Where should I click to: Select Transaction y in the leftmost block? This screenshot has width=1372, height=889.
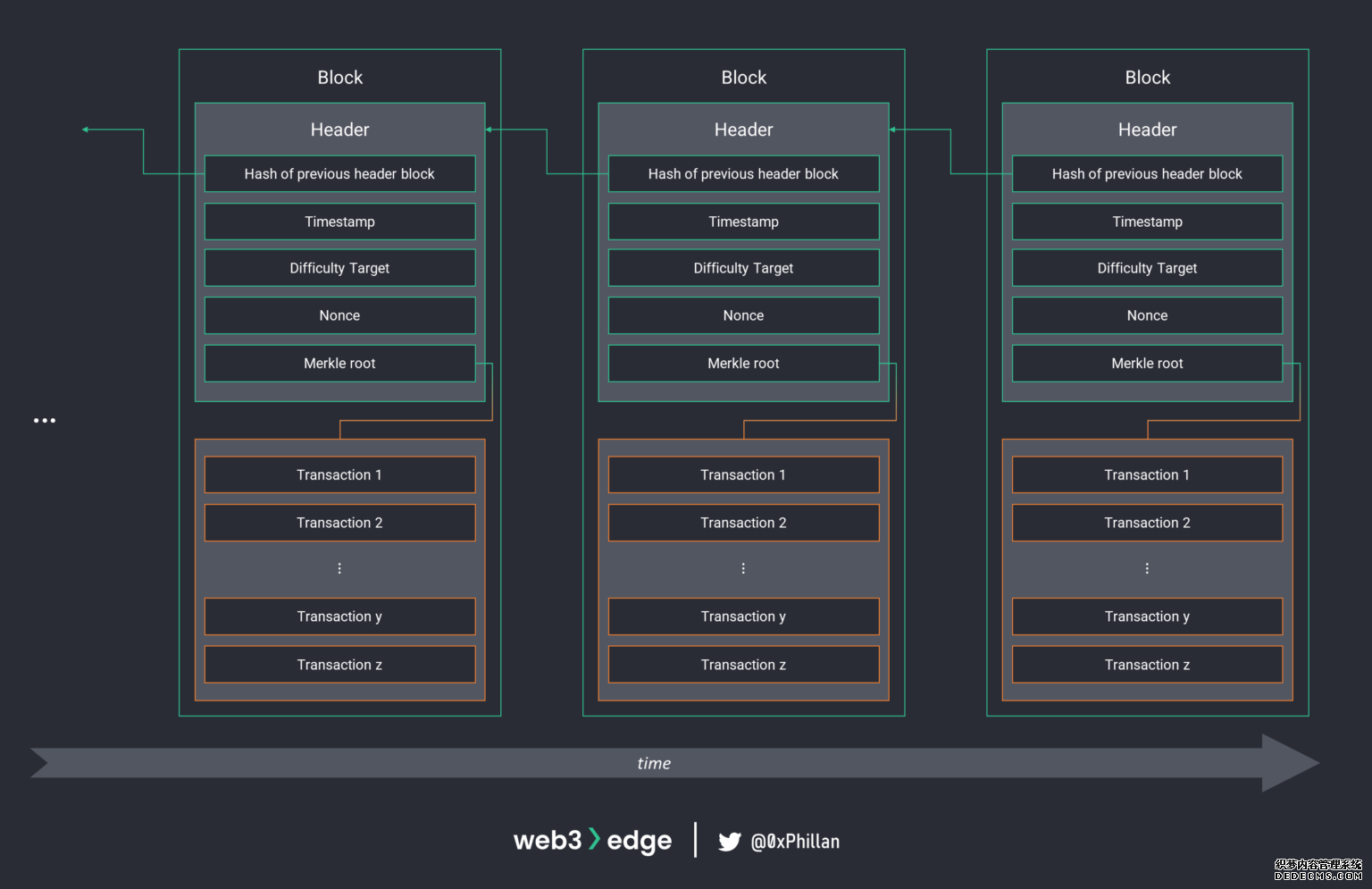(x=340, y=616)
